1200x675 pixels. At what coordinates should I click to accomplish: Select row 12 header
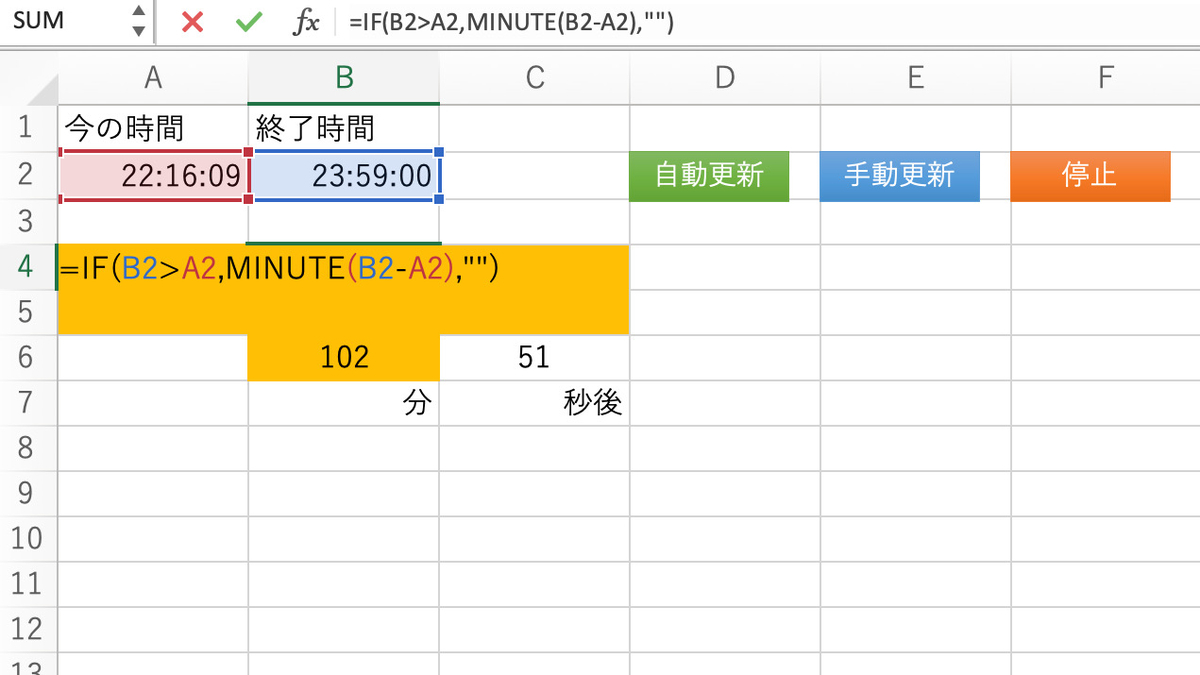pyautogui.click(x=27, y=626)
